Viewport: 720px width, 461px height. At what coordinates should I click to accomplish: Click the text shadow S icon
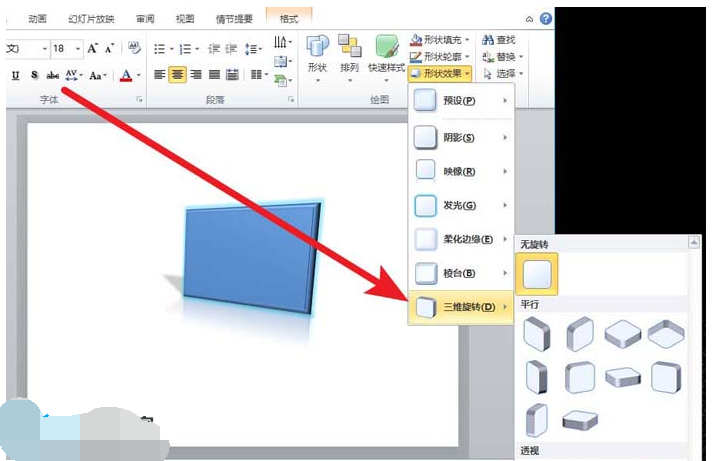tap(34, 75)
